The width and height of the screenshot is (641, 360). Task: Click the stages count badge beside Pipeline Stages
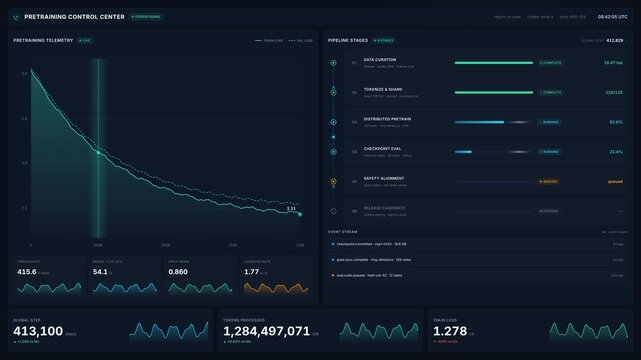tap(384, 40)
